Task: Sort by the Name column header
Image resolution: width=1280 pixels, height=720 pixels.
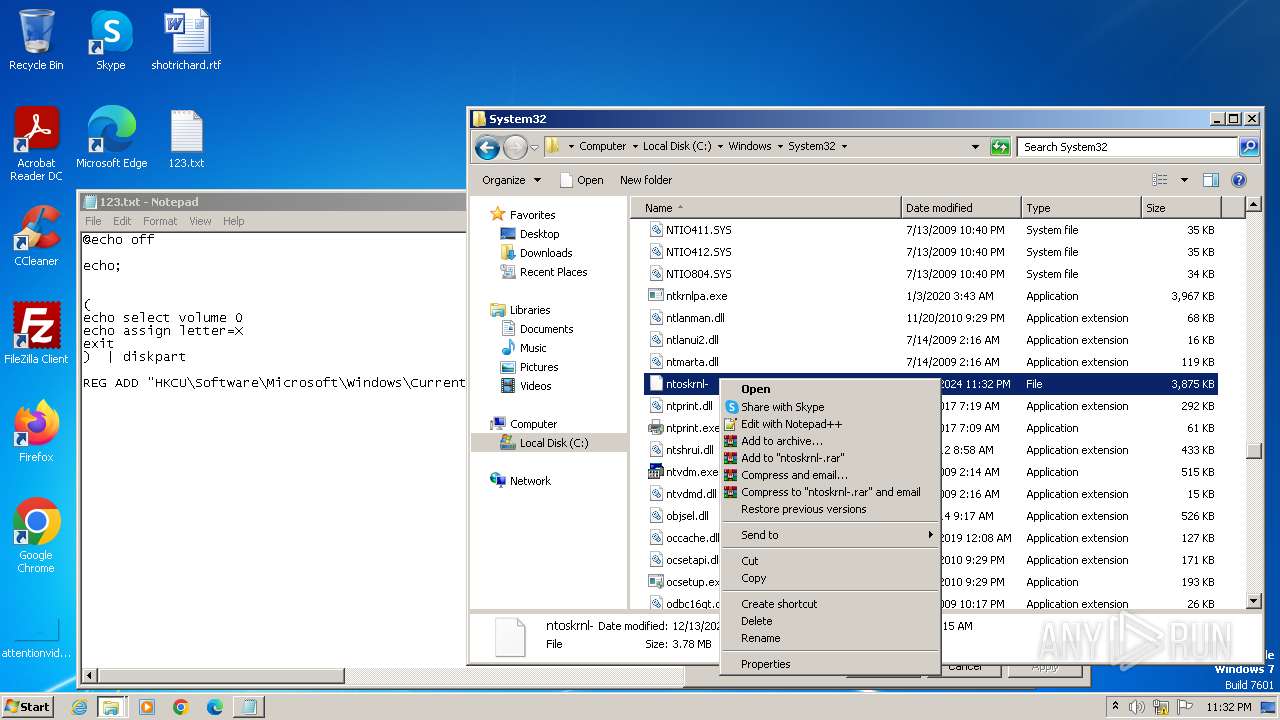Action: (x=766, y=208)
